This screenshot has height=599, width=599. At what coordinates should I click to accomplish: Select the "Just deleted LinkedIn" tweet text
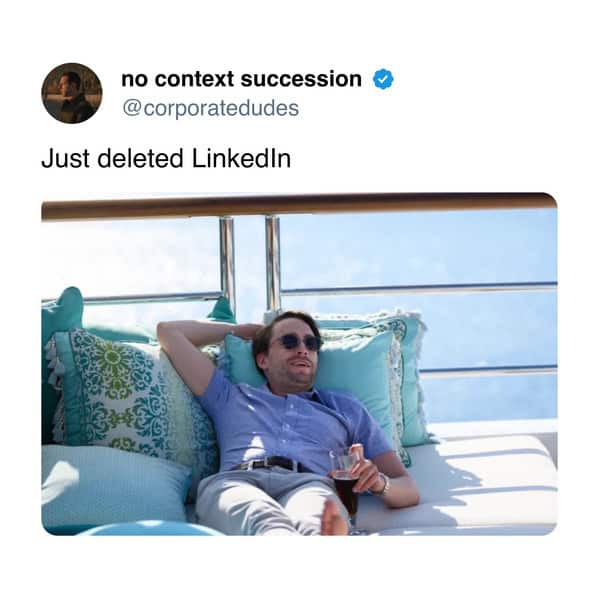(x=166, y=159)
